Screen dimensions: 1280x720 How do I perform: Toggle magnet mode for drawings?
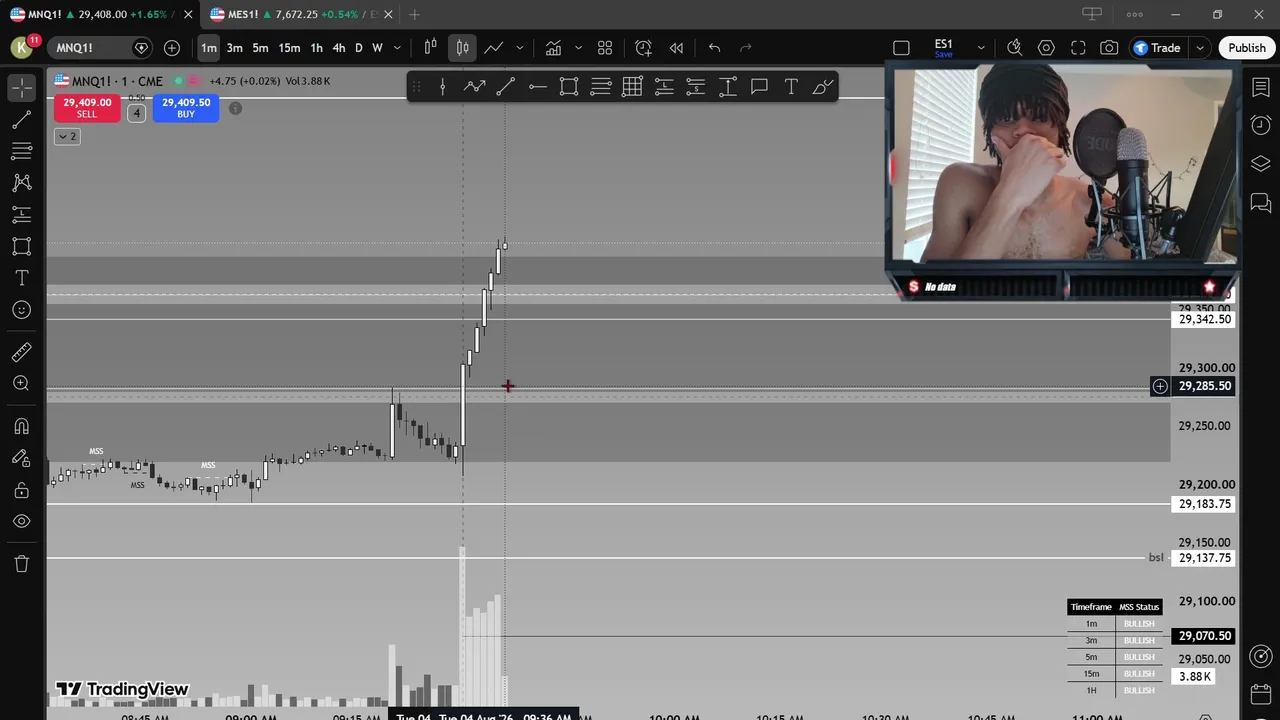[x=21, y=426]
